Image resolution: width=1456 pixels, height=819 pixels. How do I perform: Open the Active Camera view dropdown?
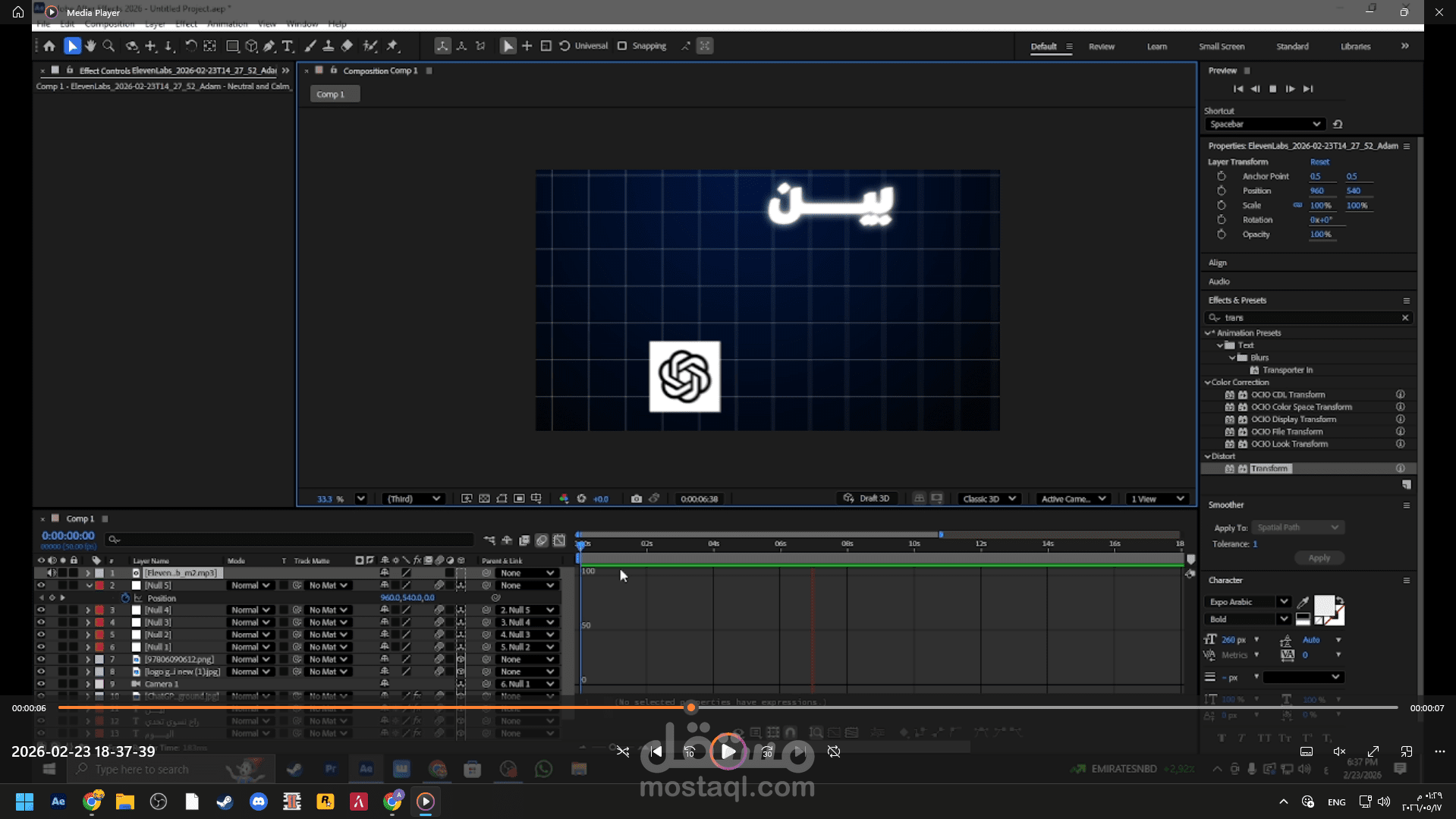click(x=1074, y=499)
